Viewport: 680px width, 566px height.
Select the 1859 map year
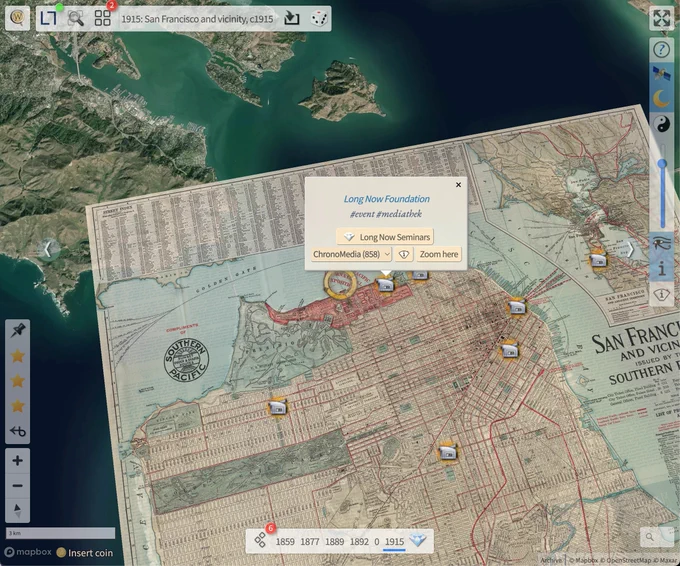(x=285, y=542)
